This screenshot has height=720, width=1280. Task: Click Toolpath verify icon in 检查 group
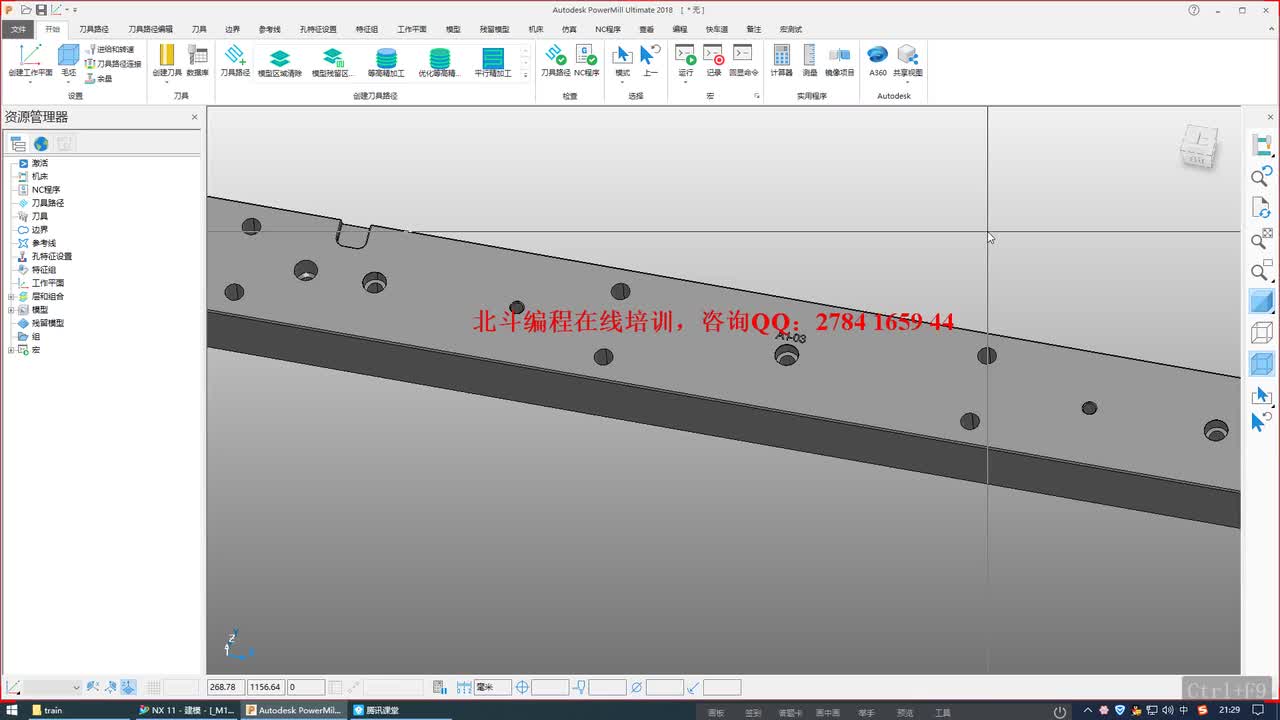(555, 55)
